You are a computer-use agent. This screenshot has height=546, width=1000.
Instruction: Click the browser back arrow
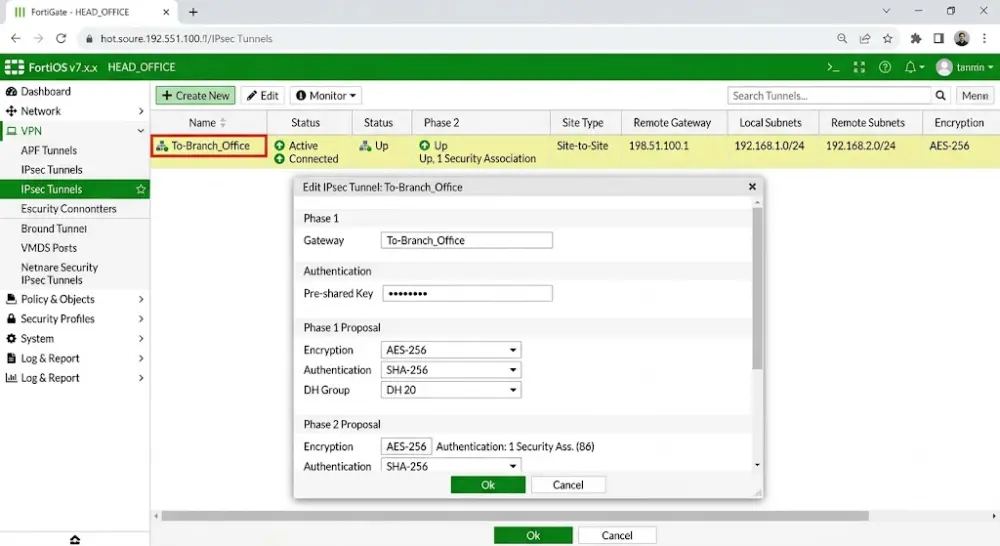[16, 38]
